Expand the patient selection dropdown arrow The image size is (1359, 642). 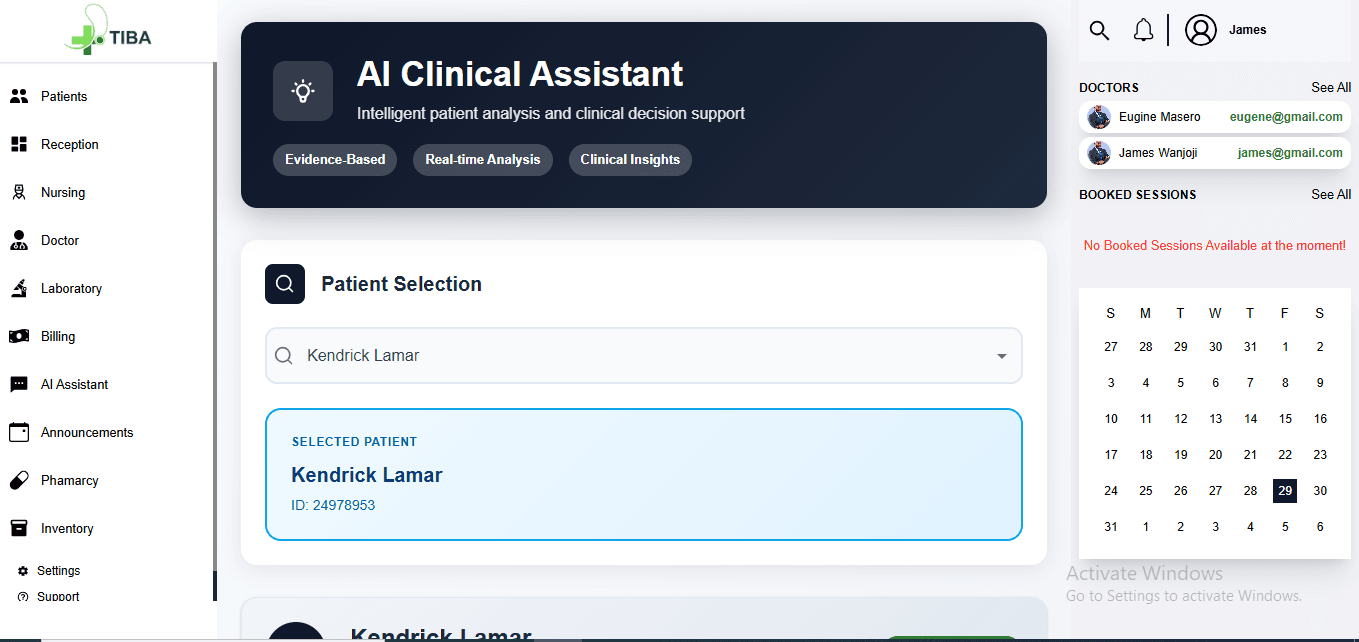pos(1001,356)
